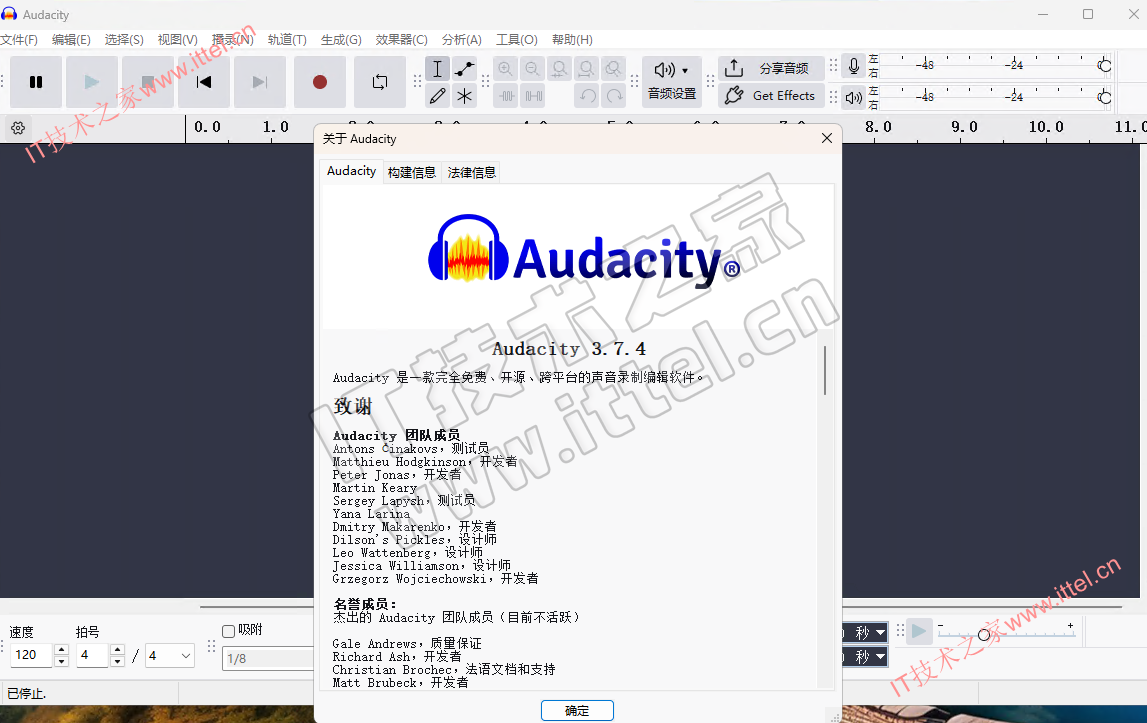Click the recording level slider knob
The width and height of the screenshot is (1147, 723).
coord(1105,66)
